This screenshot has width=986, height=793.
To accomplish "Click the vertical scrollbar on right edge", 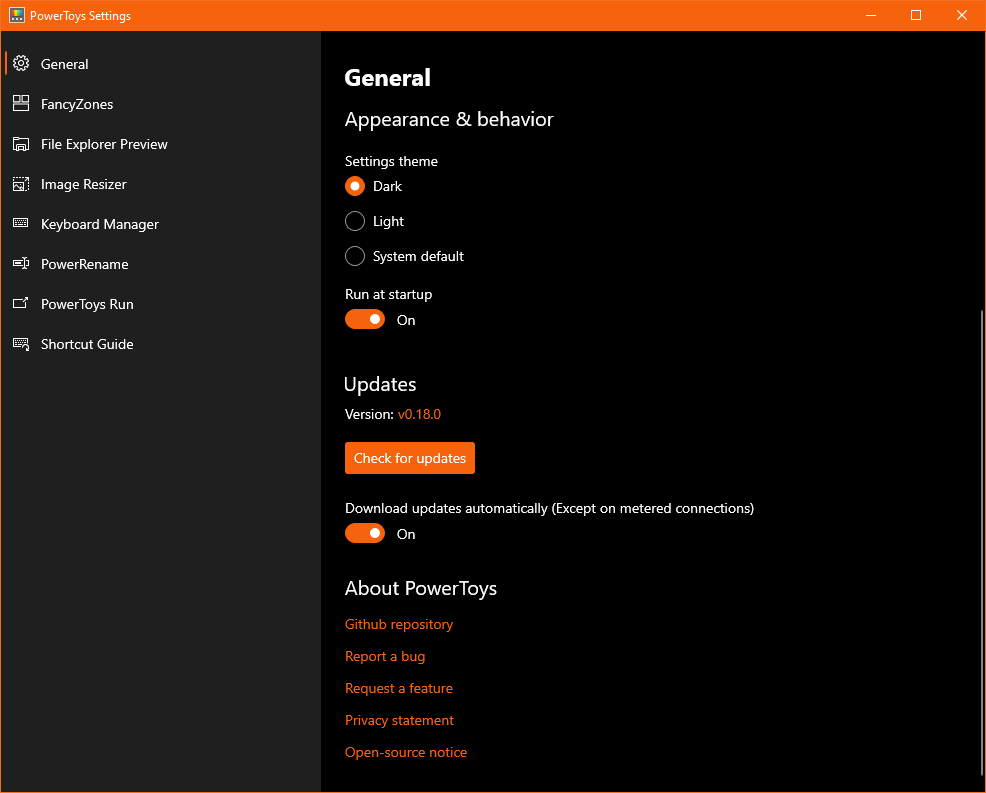I will [x=982, y=543].
